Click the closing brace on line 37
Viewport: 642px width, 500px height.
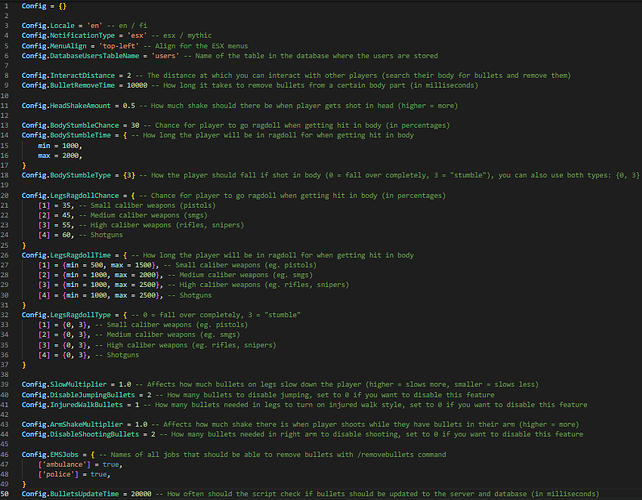click(x=24, y=365)
